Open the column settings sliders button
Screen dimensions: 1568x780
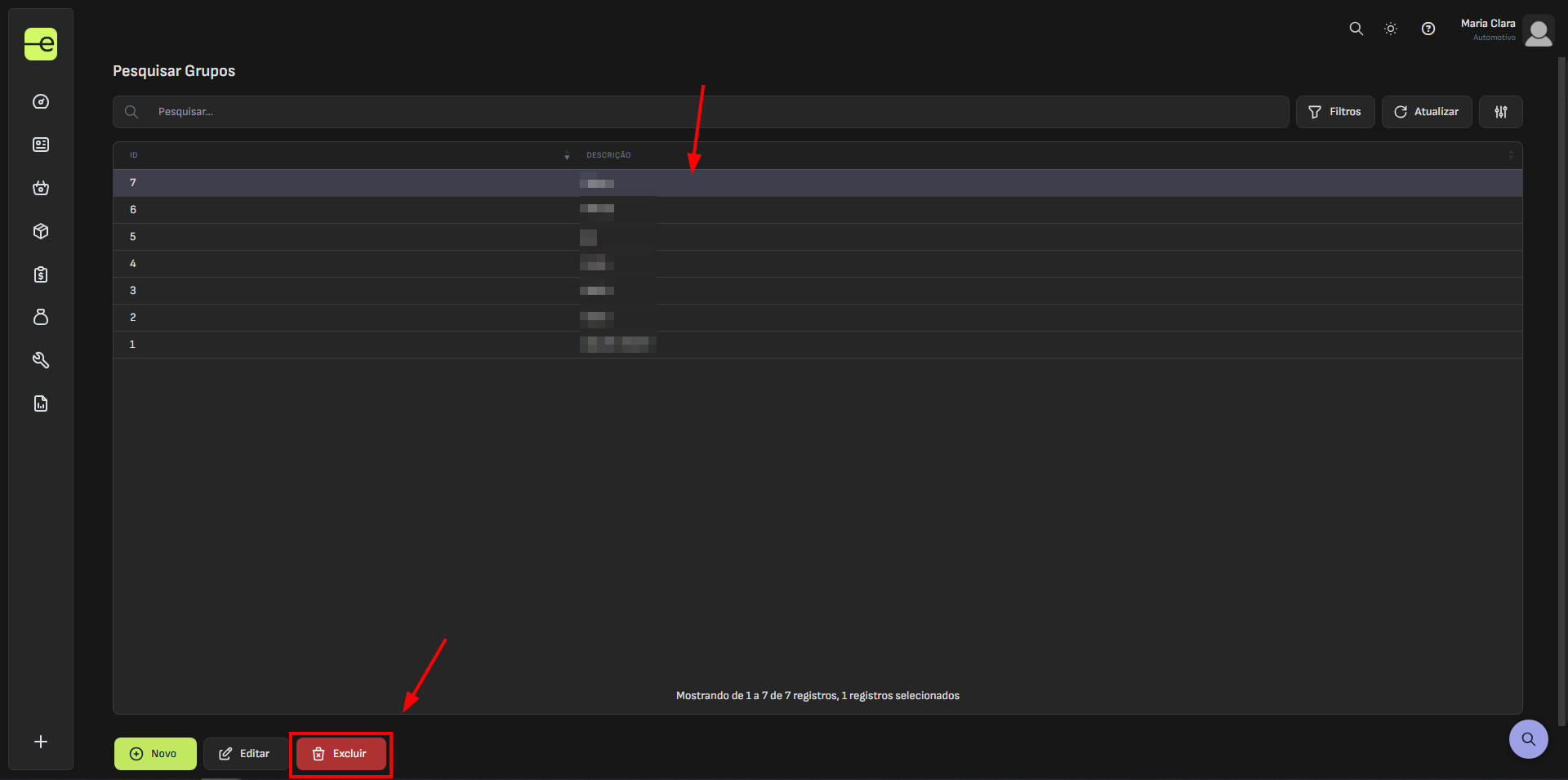pos(1501,112)
